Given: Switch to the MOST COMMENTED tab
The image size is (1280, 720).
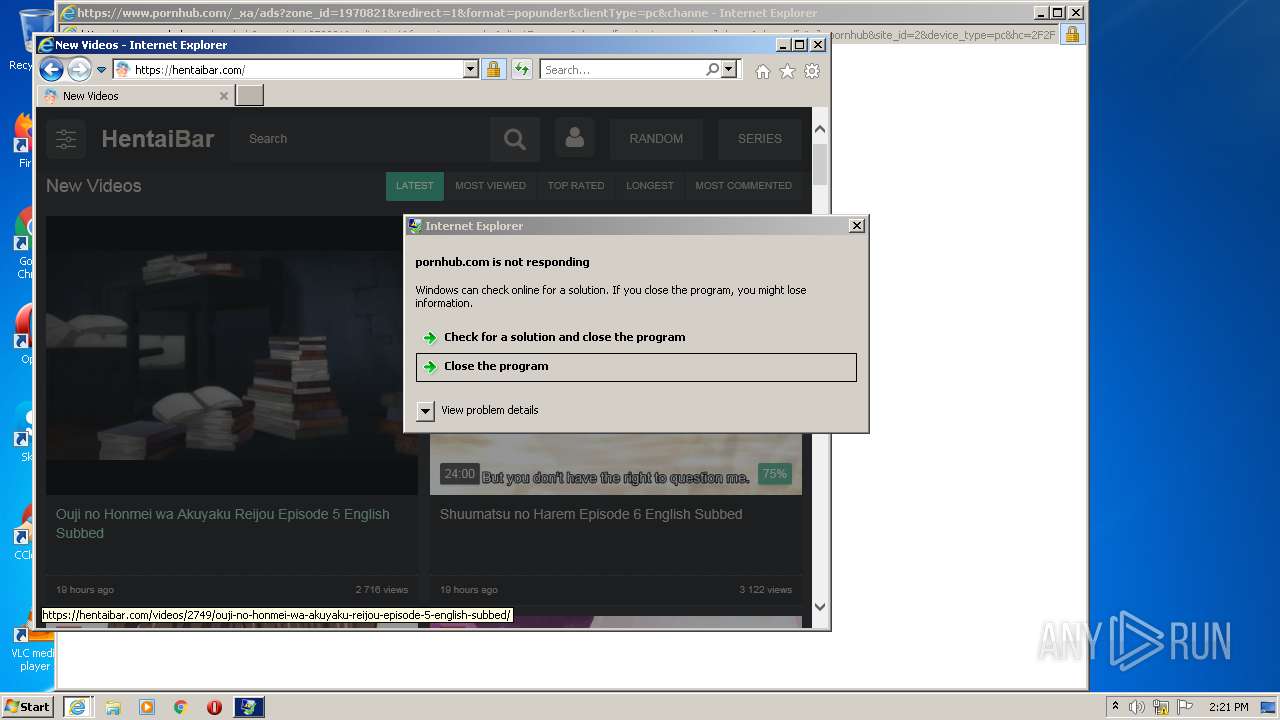Looking at the screenshot, I should pos(743,186).
